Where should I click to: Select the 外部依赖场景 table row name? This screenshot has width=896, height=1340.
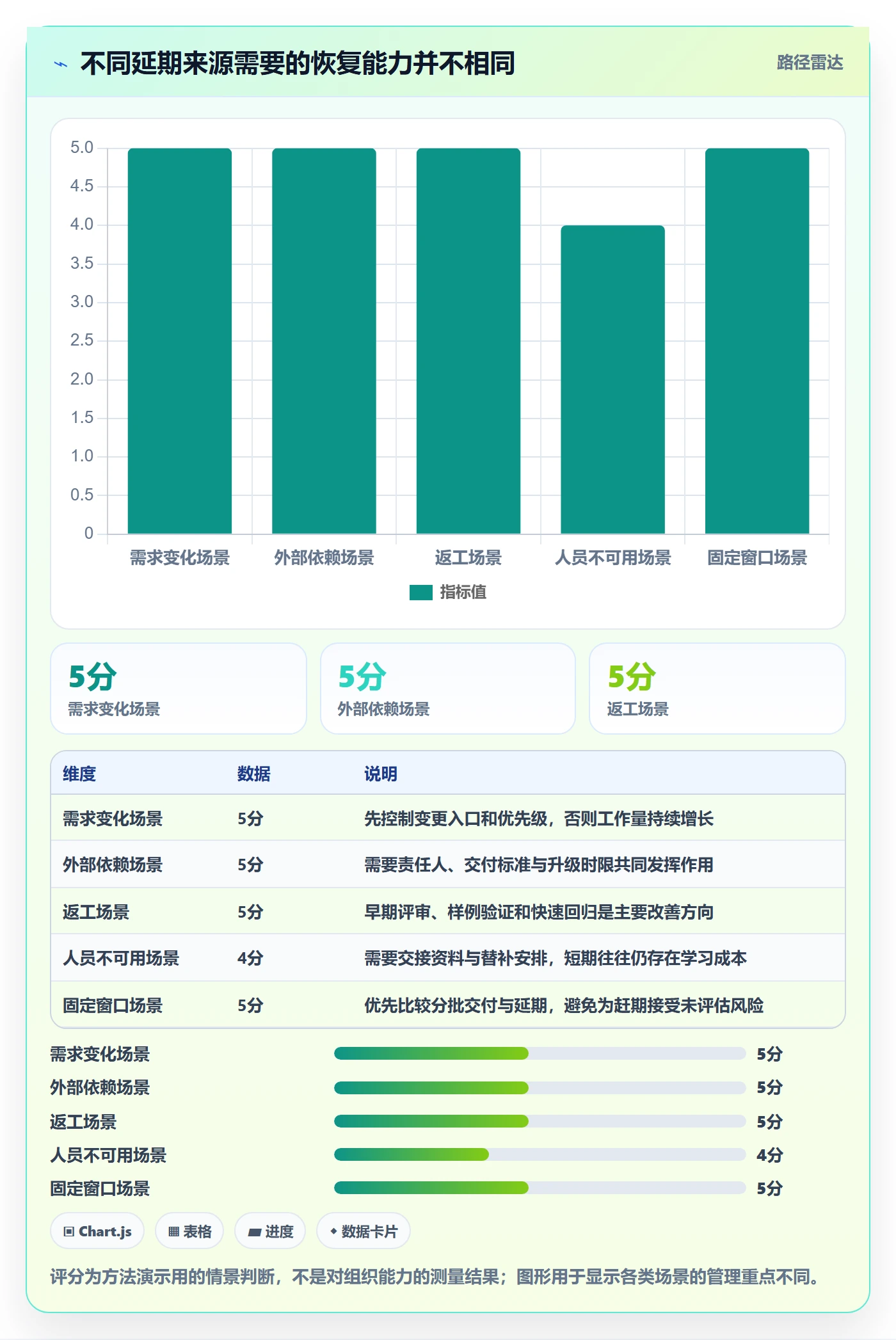pos(113,865)
